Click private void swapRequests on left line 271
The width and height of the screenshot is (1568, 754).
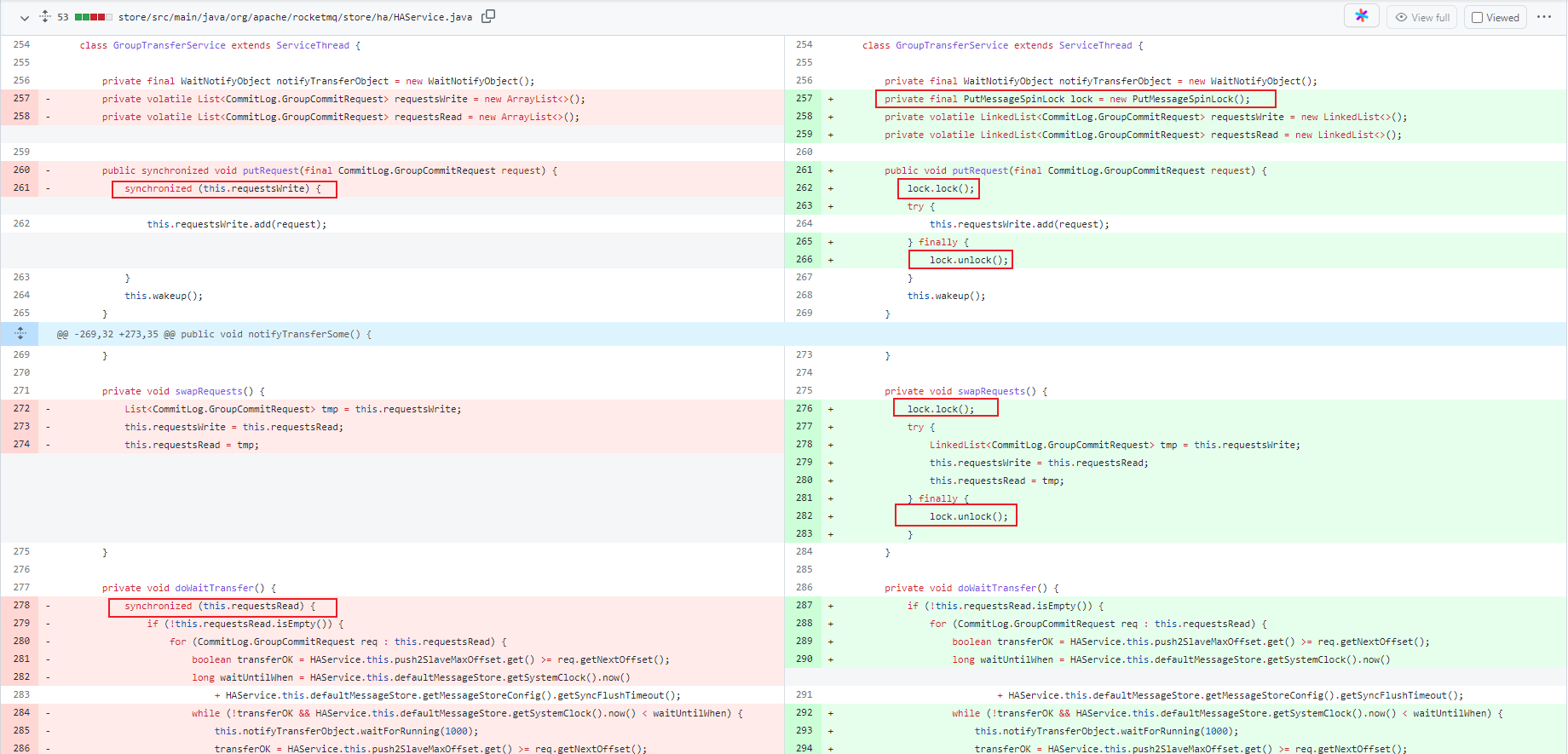[183, 391]
